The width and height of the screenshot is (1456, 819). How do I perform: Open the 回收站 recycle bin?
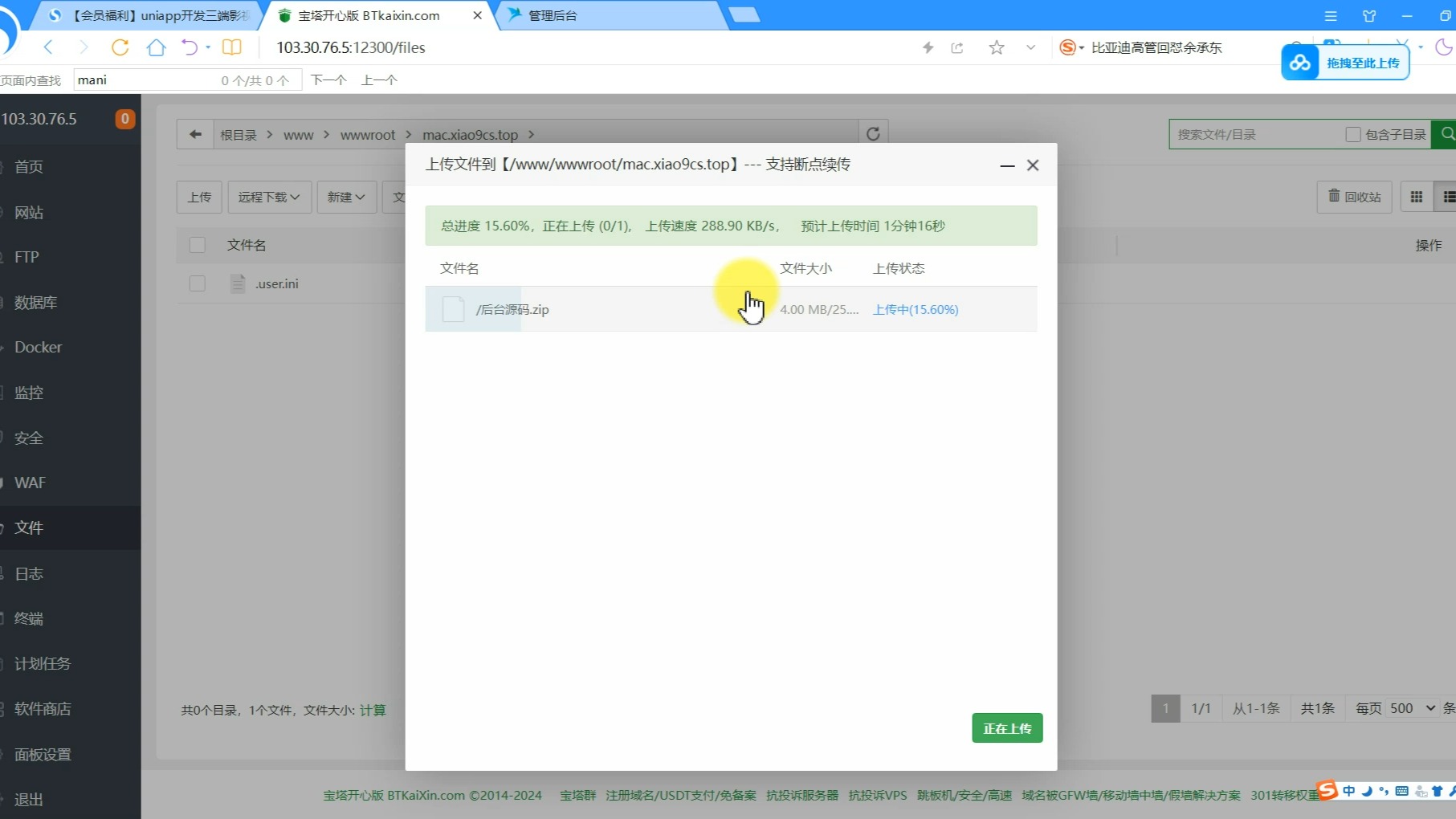coord(1354,197)
